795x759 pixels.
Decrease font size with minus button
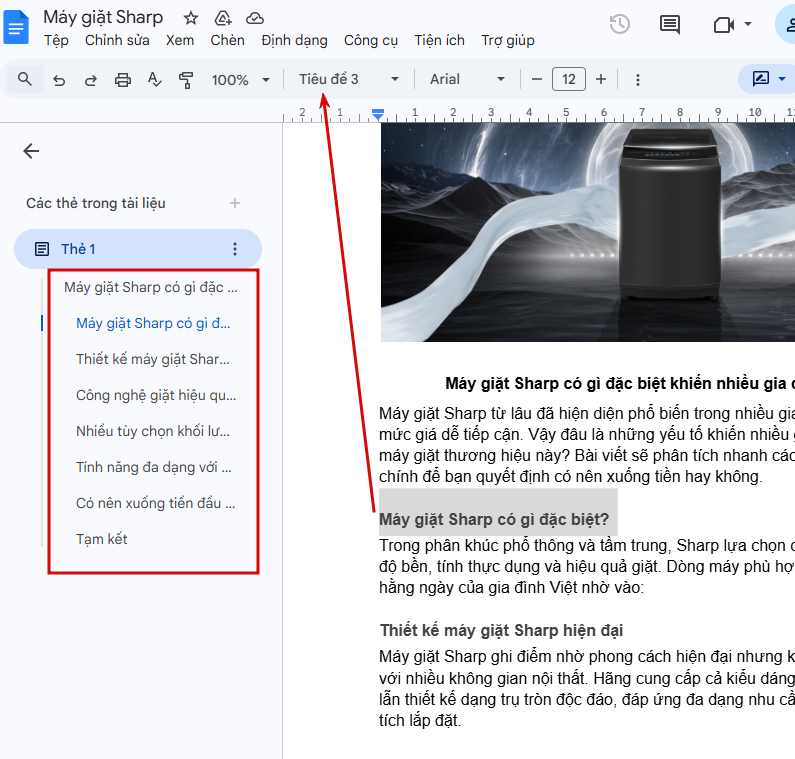tap(536, 79)
